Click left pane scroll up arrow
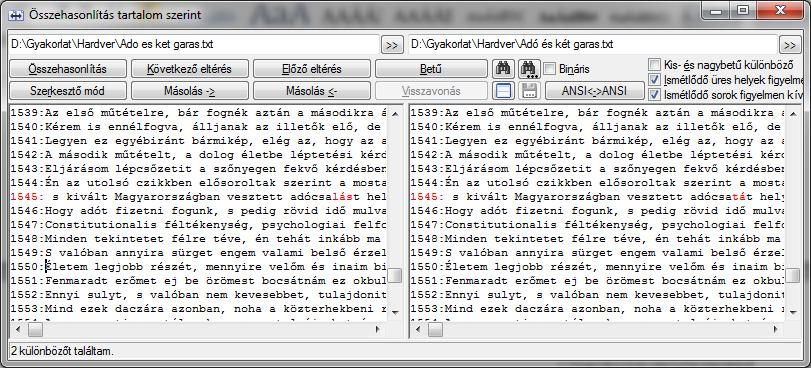 [x=395, y=113]
